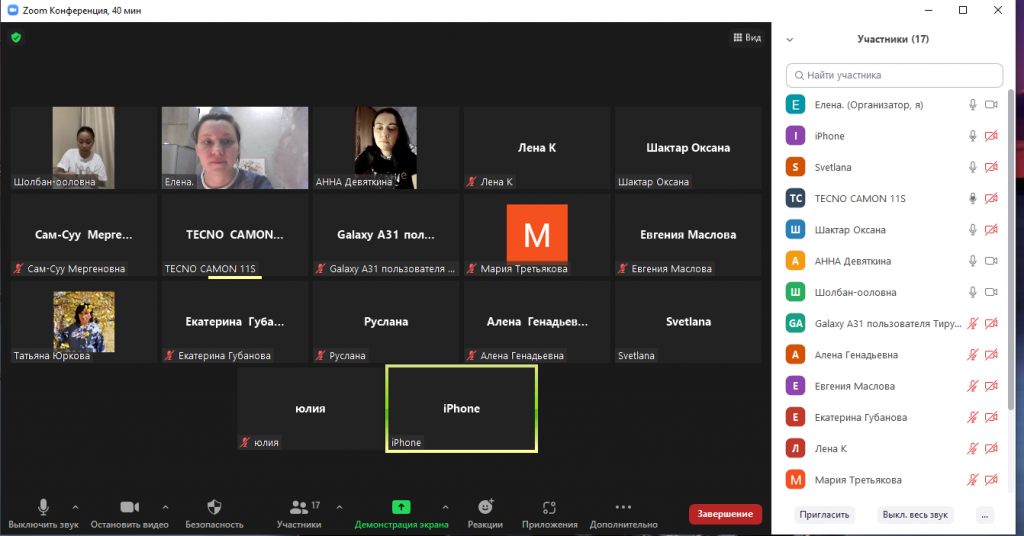Open the Участники participants icon in toolbar
Viewport: 1024px width, 536px height.
click(299, 508)
